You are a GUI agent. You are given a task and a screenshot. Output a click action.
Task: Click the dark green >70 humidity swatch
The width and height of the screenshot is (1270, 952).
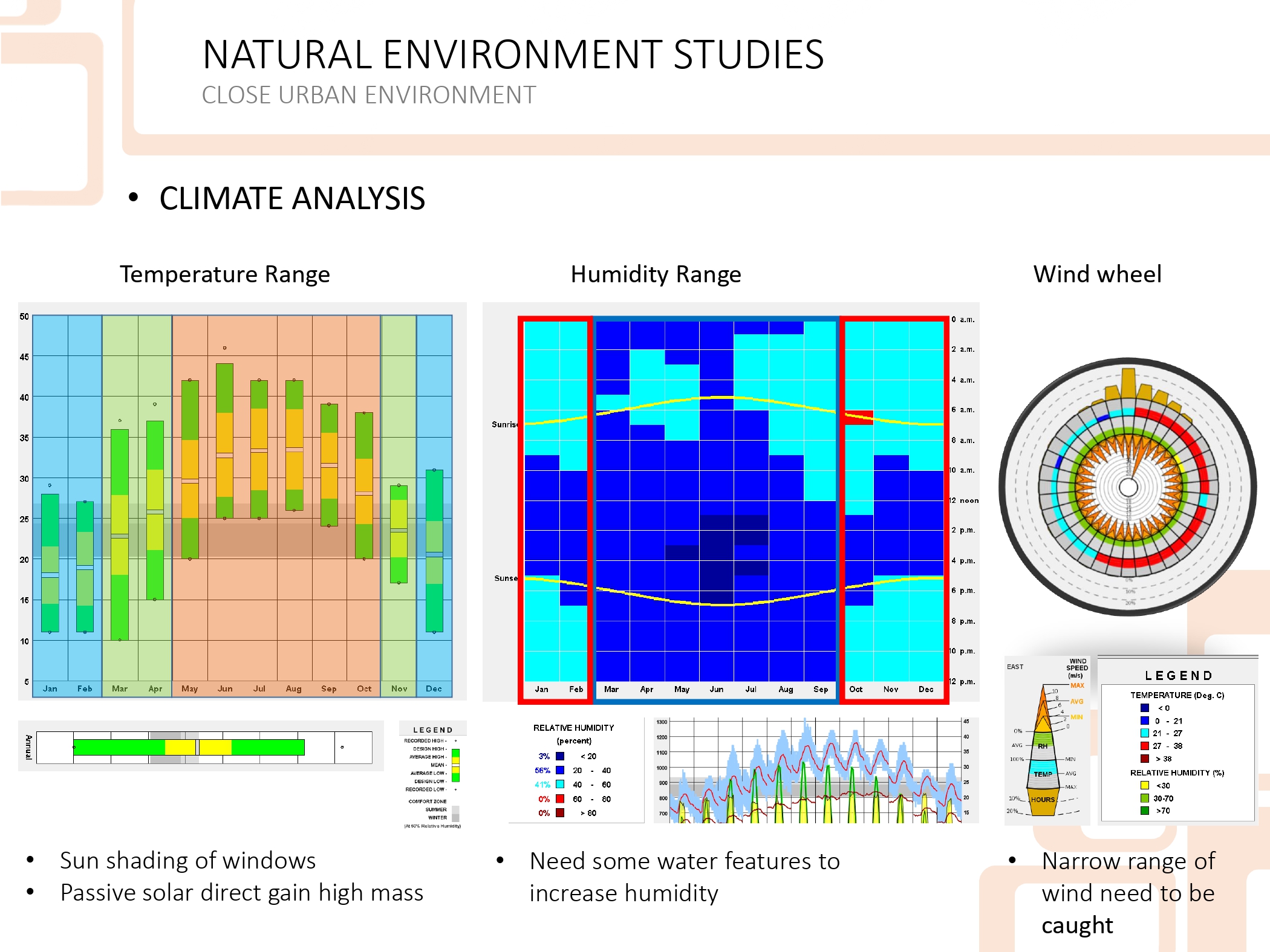click(1144, 811)
